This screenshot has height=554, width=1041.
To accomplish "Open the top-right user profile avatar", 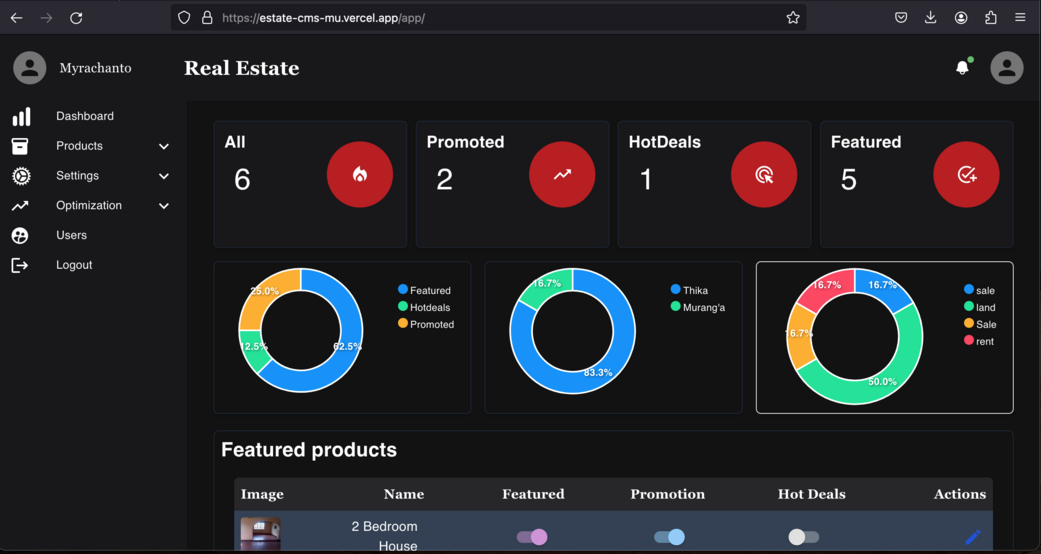I will pyautogui.click(x=1006, y=68).
